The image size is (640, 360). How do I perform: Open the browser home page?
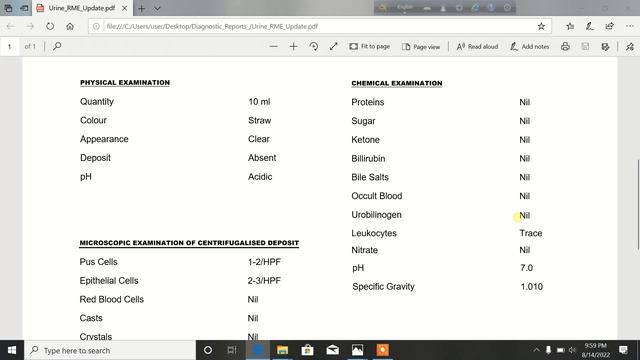70,26
